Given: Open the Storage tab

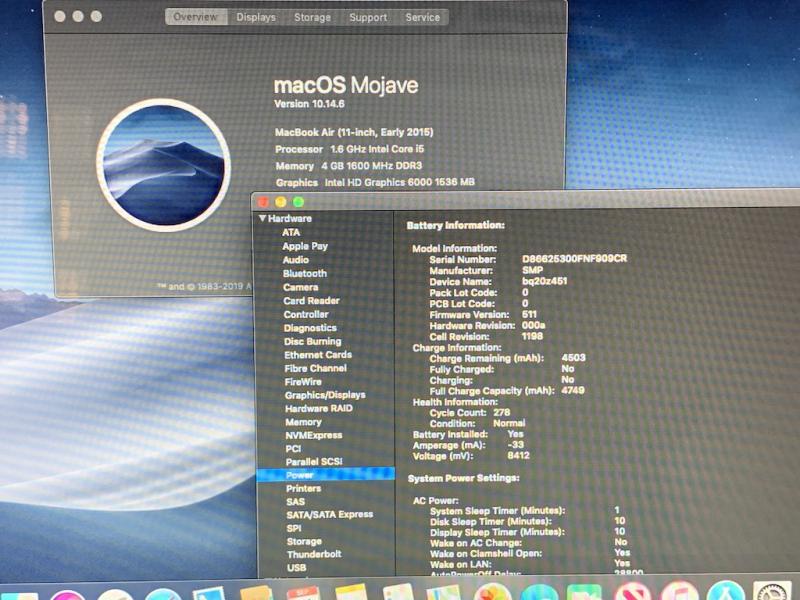Looking at the screenshot, I should pyautogui.click(x=312, y=17).
